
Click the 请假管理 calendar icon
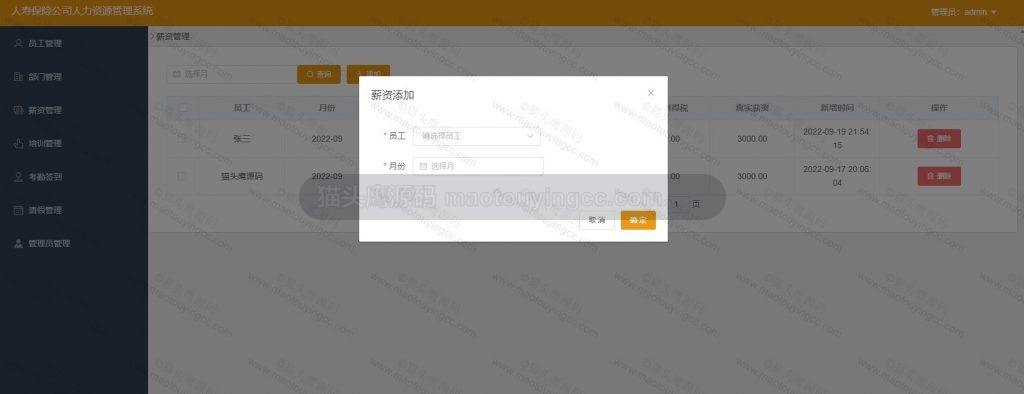pyautogui.click(x=18, y=210)
